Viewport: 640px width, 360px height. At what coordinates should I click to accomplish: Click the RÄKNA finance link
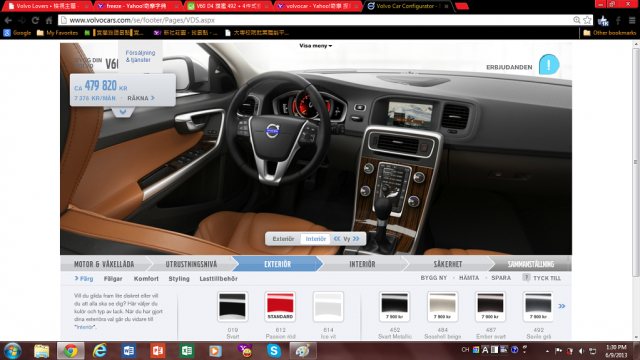pyautogui.click(x=141, y=98)
